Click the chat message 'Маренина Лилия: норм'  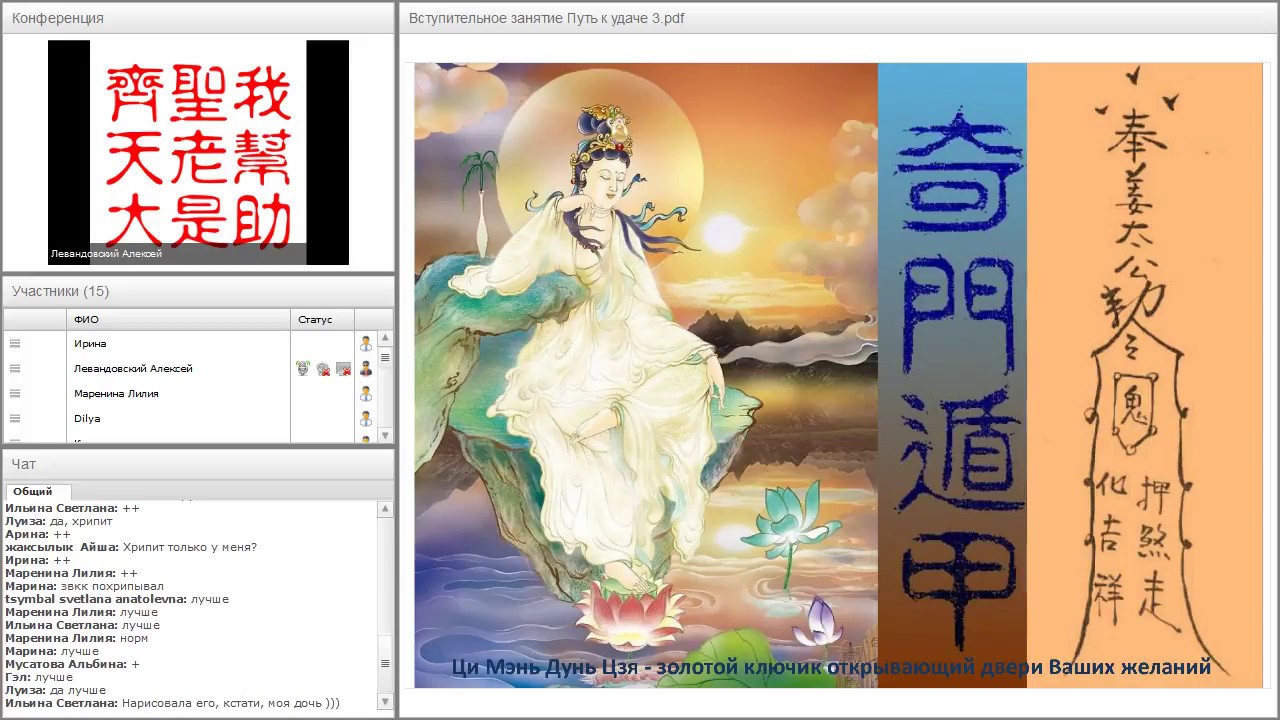[76, 638]
